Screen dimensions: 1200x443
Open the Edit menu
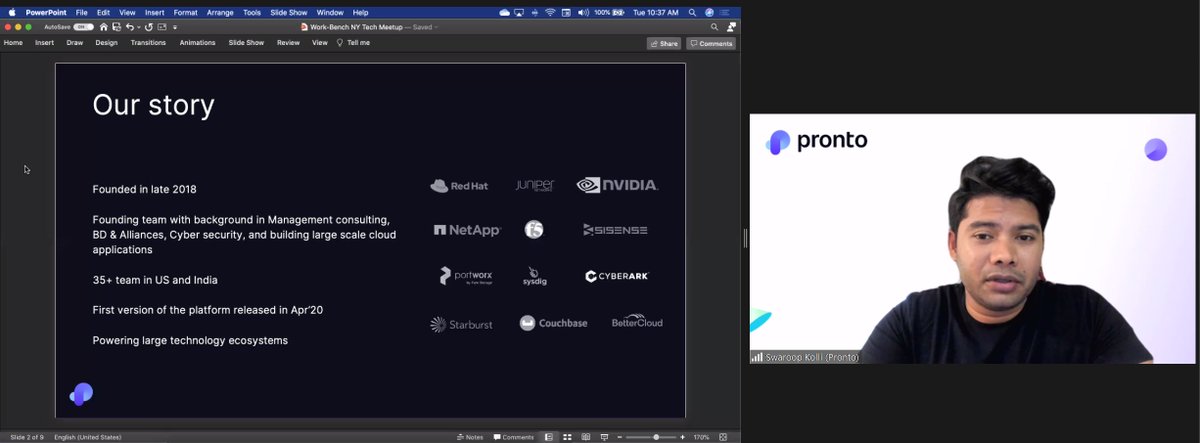pyautogui.click(x=103, y=12)
